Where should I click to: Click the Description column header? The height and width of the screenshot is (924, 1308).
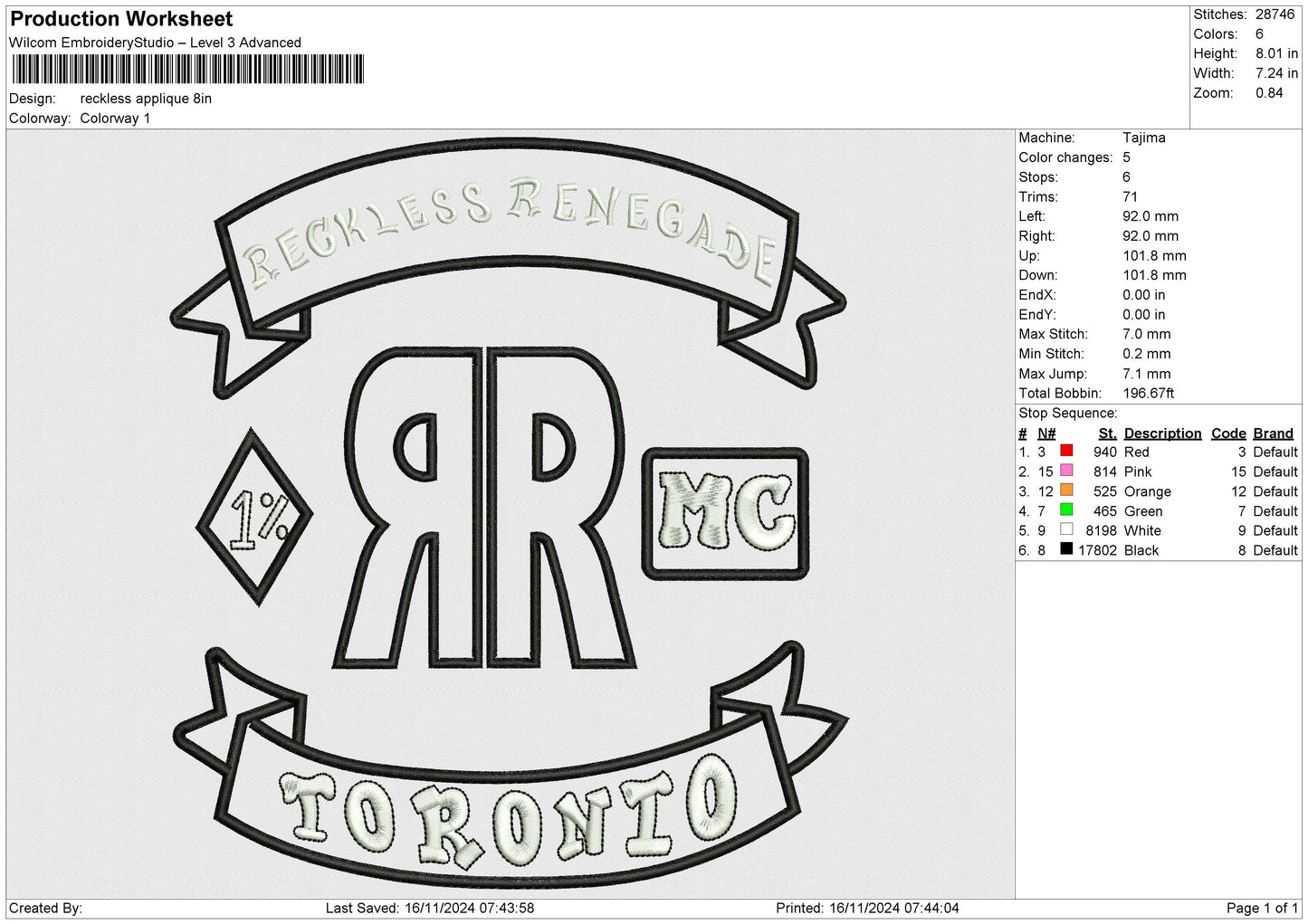pyautogui.click(x=1162, y=433)
